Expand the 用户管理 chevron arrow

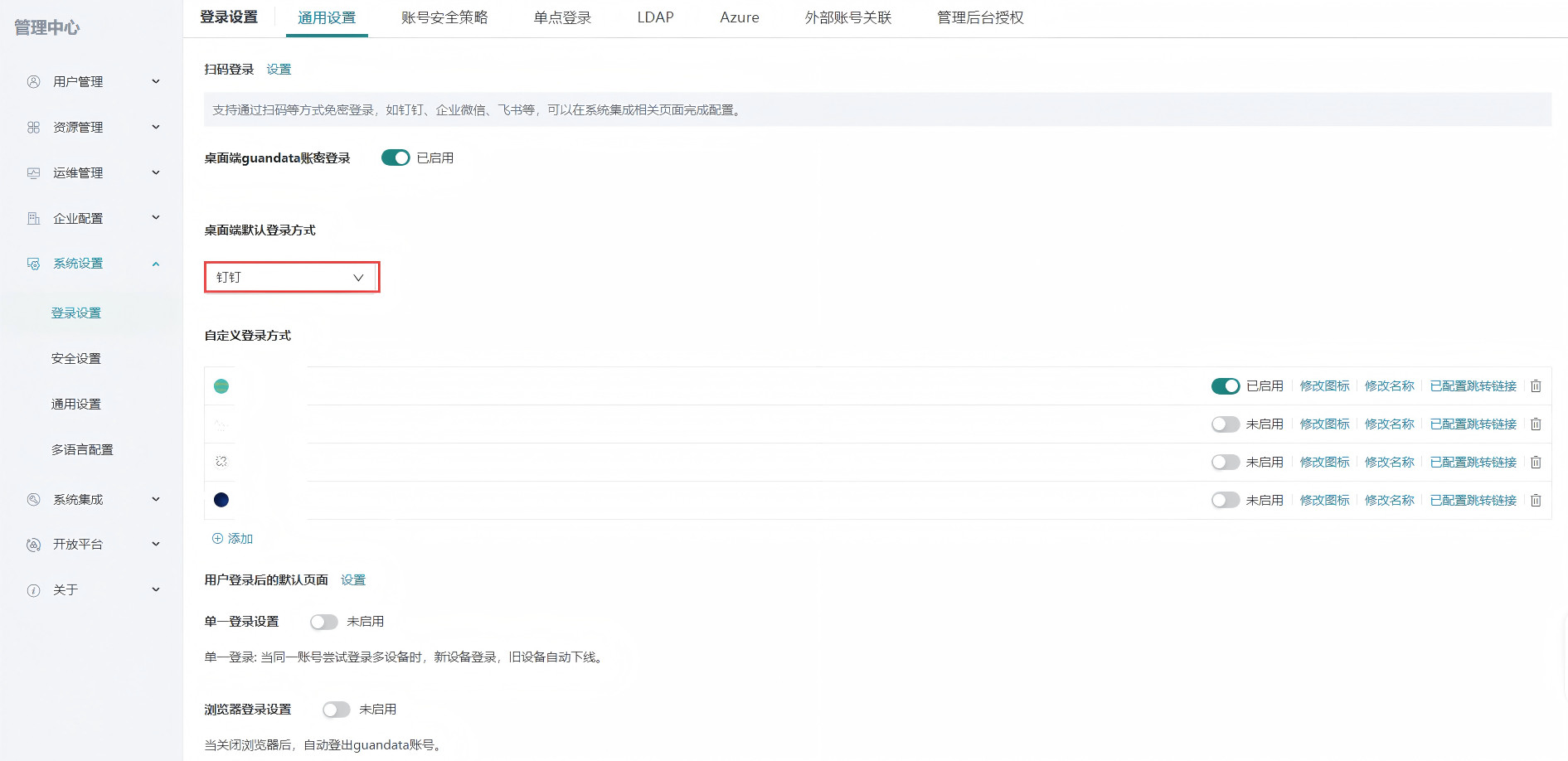tap(156, 81)
